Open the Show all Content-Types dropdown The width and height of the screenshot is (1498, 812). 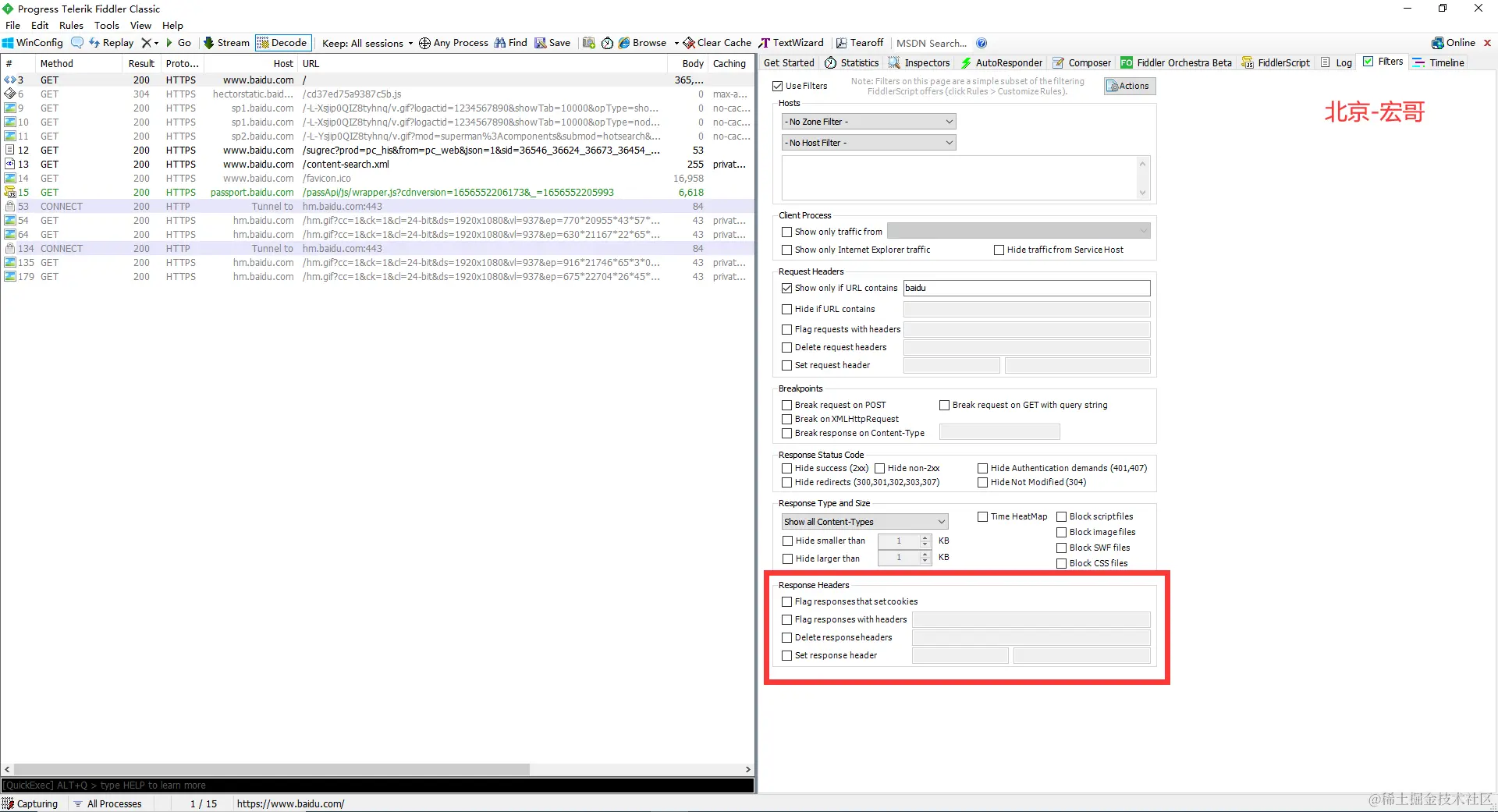click(864, 522)
